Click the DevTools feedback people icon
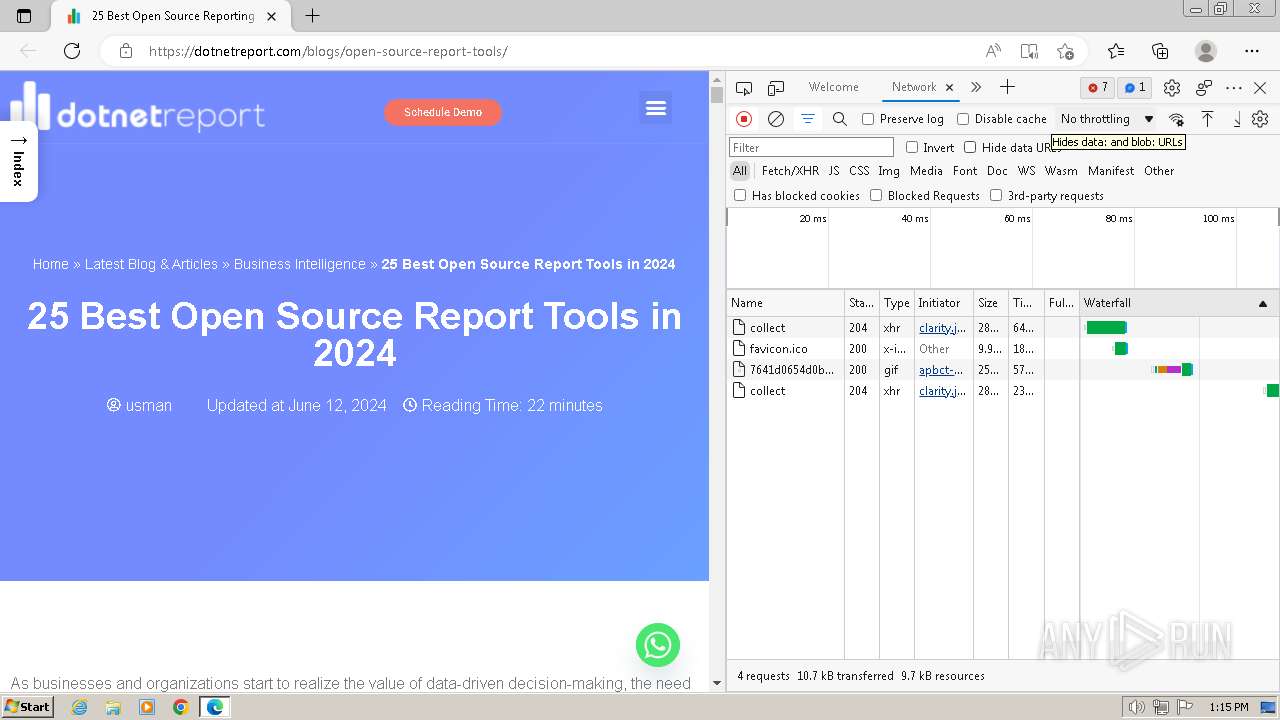The image size is (1280, 720). click(x=1204, y=88)
